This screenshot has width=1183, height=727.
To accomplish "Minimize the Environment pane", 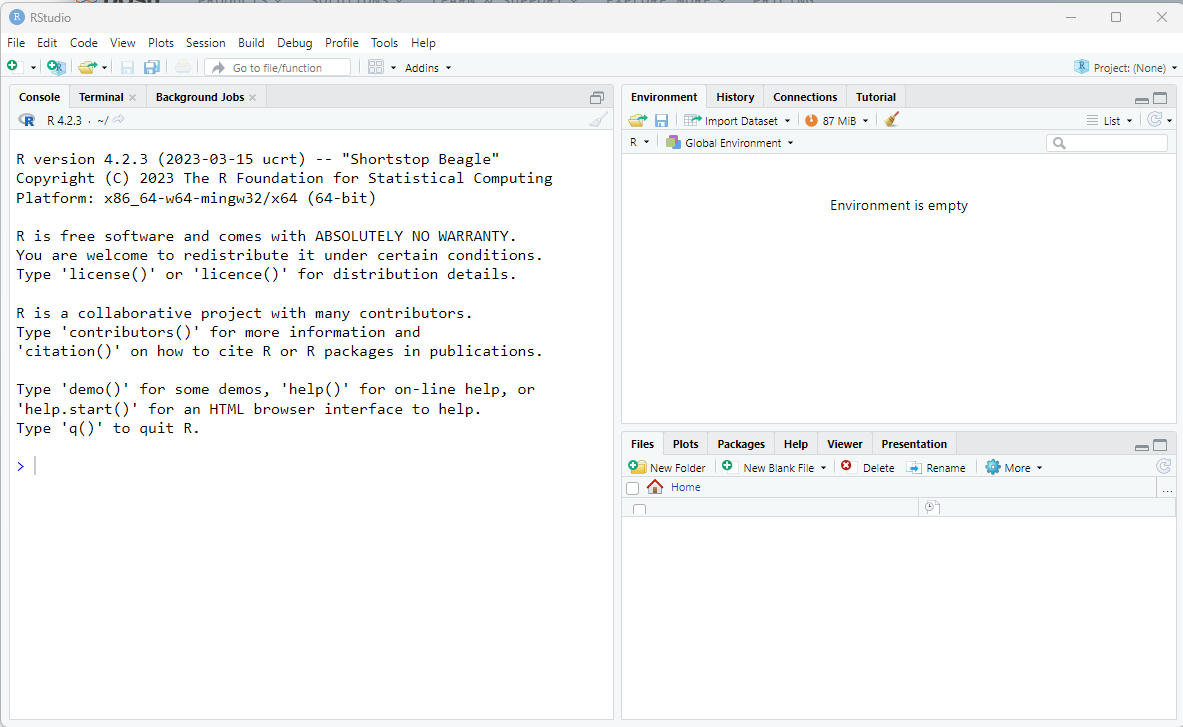I will (1142, 99).
